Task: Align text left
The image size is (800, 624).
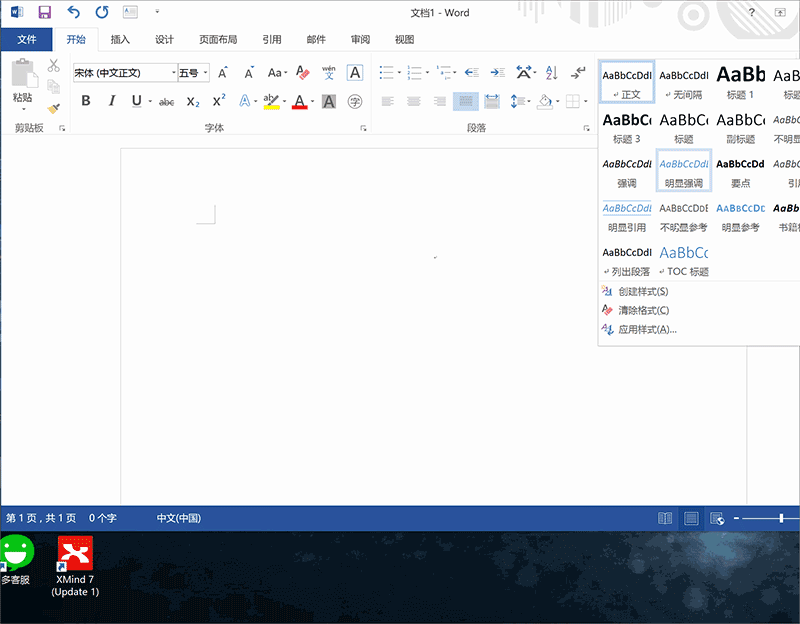Action: point(388,102)
